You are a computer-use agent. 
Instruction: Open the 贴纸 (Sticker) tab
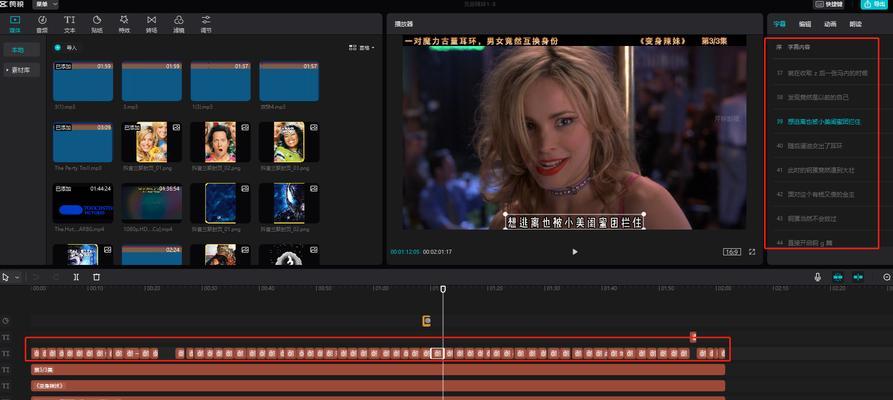coord(97,23)
